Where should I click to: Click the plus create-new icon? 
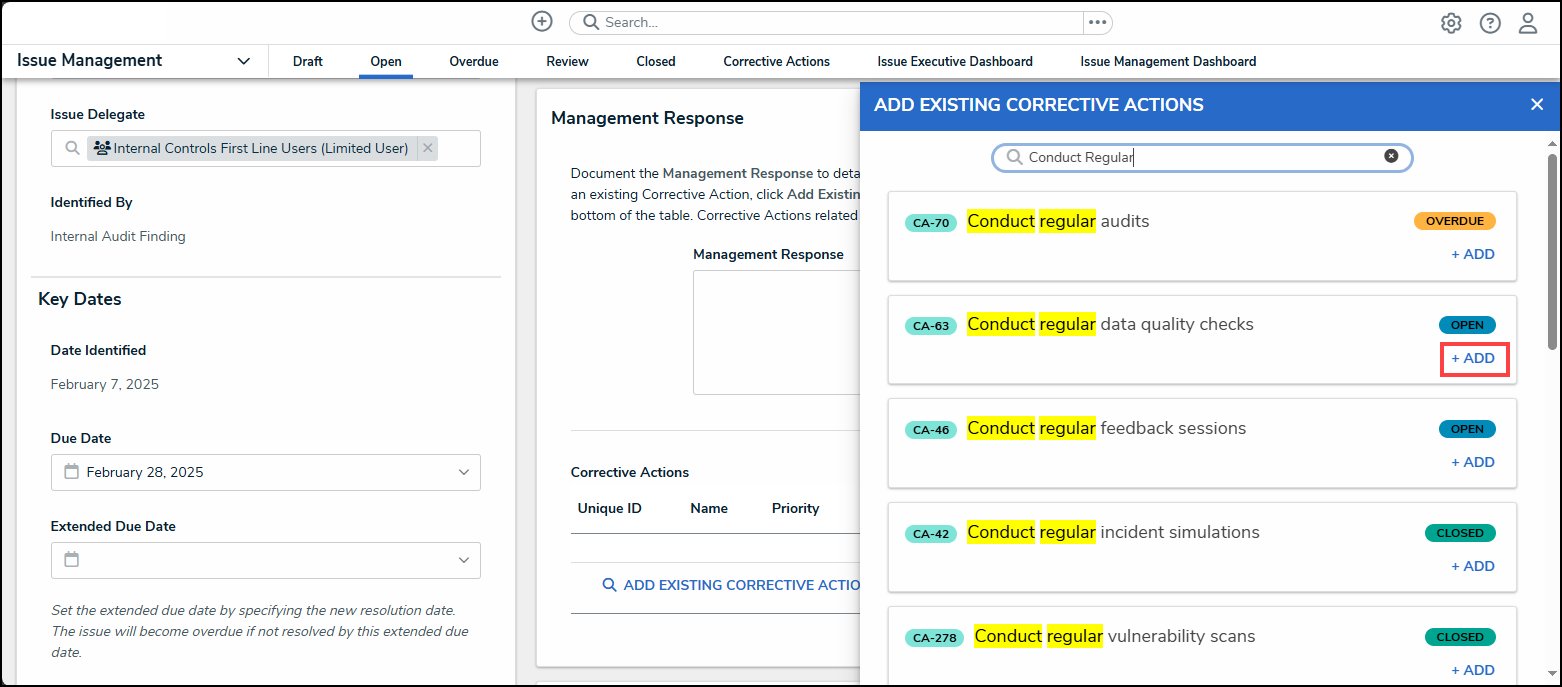541,22
